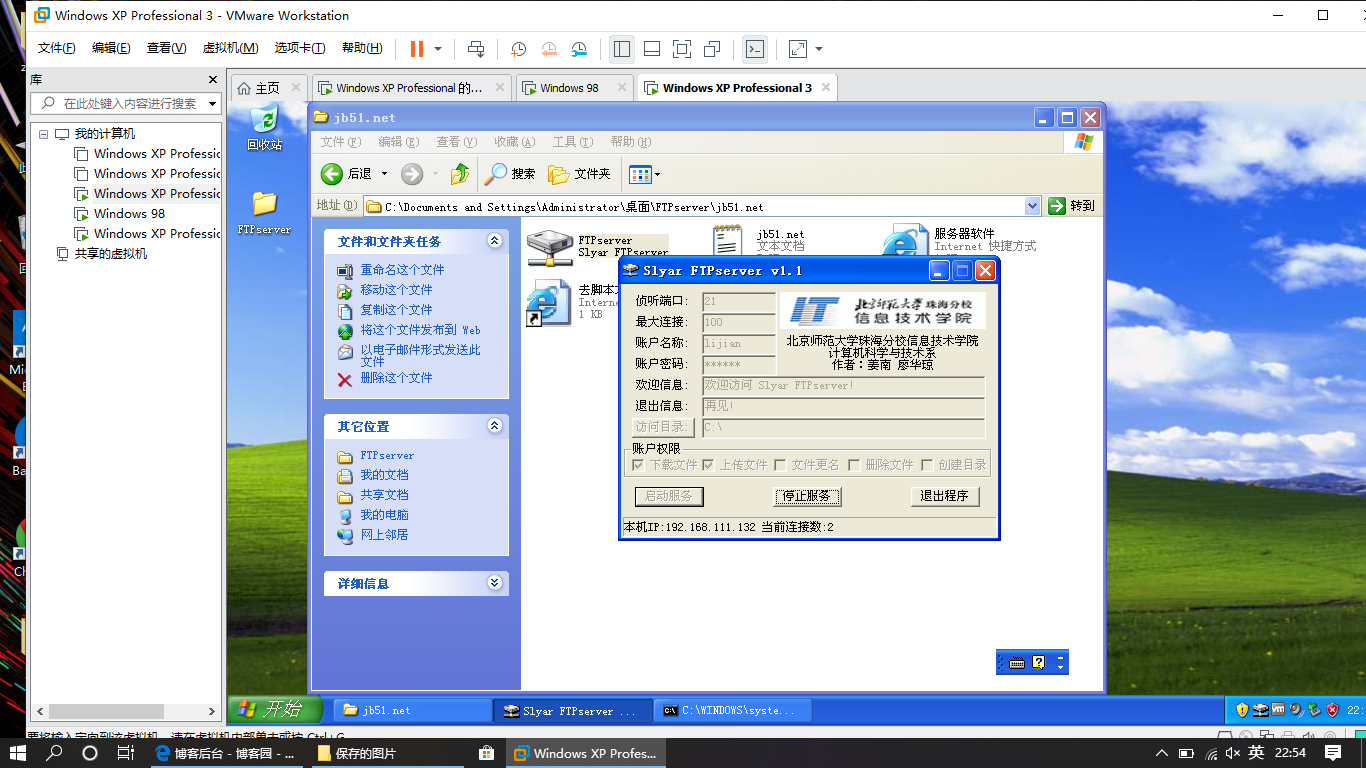The width and height of the screenshot is (1366, 768).
Task: Click the 停止服务 button
Action: (x=807, y=496)
